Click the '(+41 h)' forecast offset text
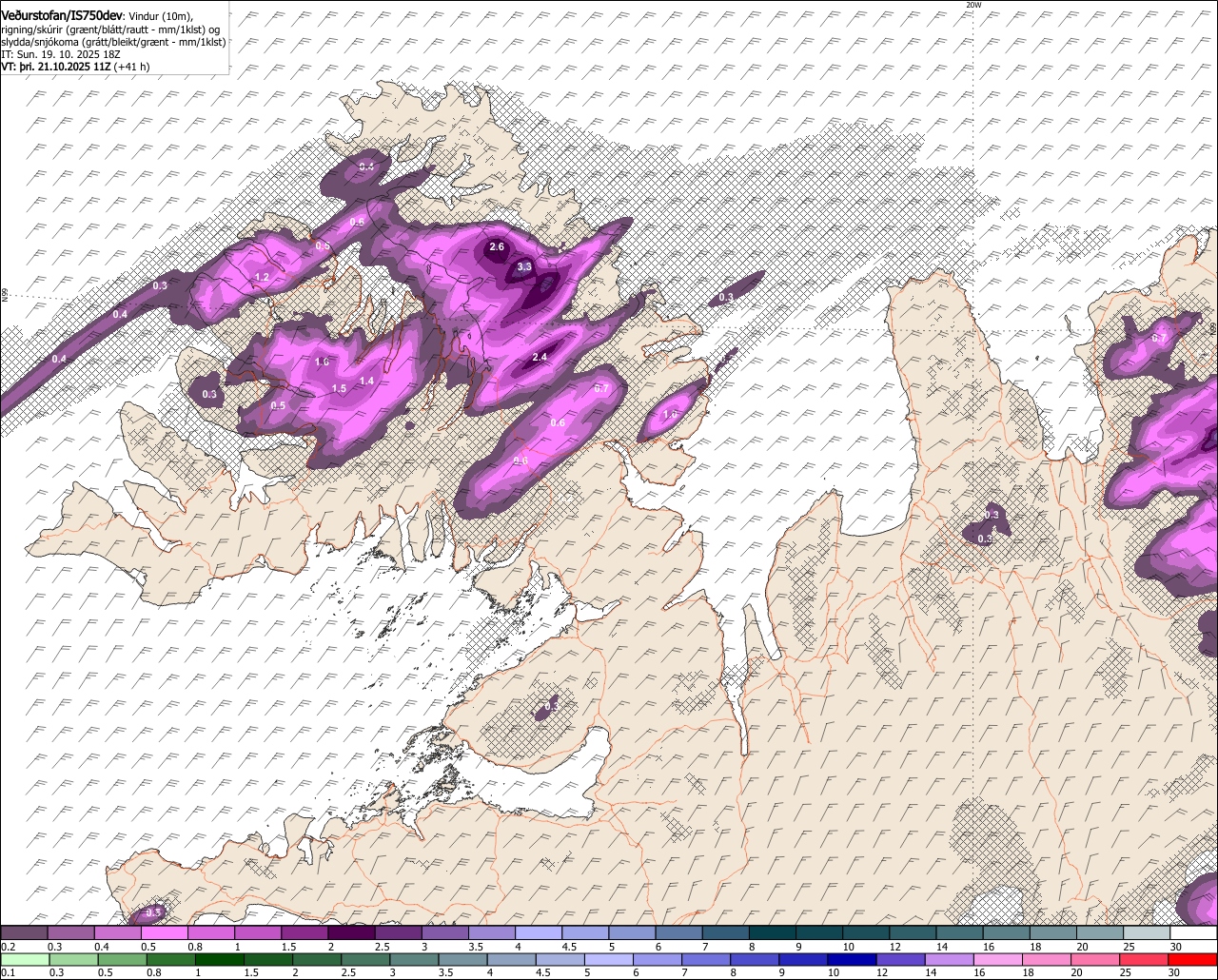The width and height of the screenshot is (1218, 980). coord(131,67)
